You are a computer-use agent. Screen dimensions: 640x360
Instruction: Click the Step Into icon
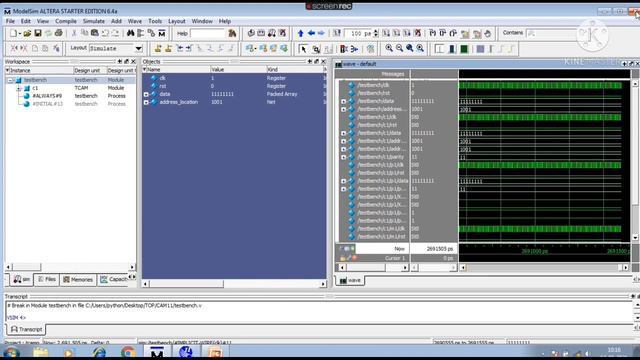(433, 33)
